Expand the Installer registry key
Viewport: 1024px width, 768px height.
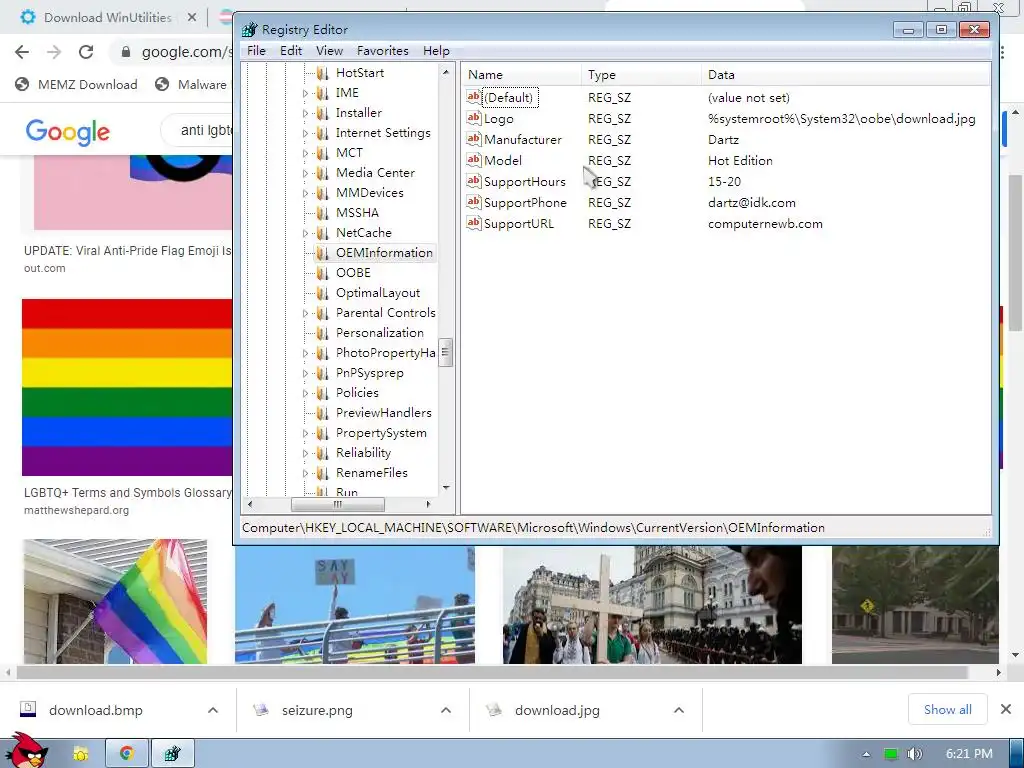[x=305, y=113]
